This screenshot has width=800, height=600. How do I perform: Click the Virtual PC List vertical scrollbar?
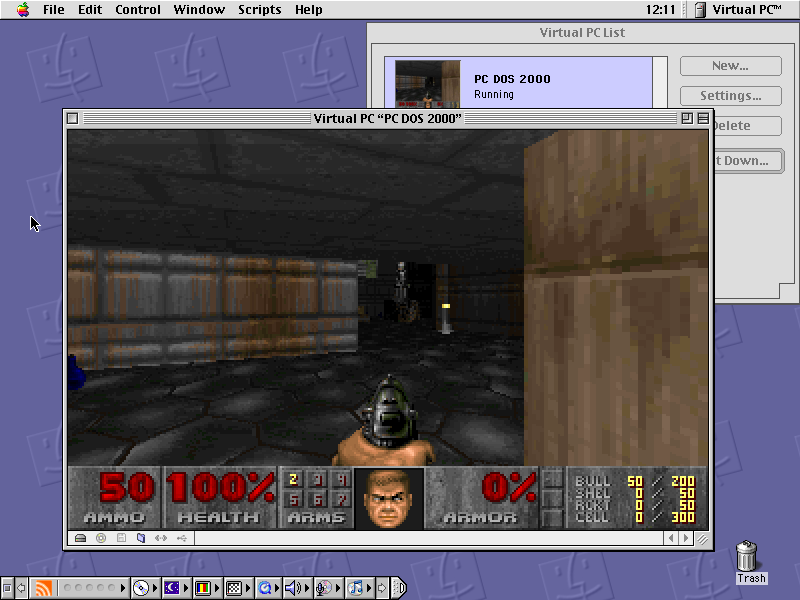click(660, 82)
